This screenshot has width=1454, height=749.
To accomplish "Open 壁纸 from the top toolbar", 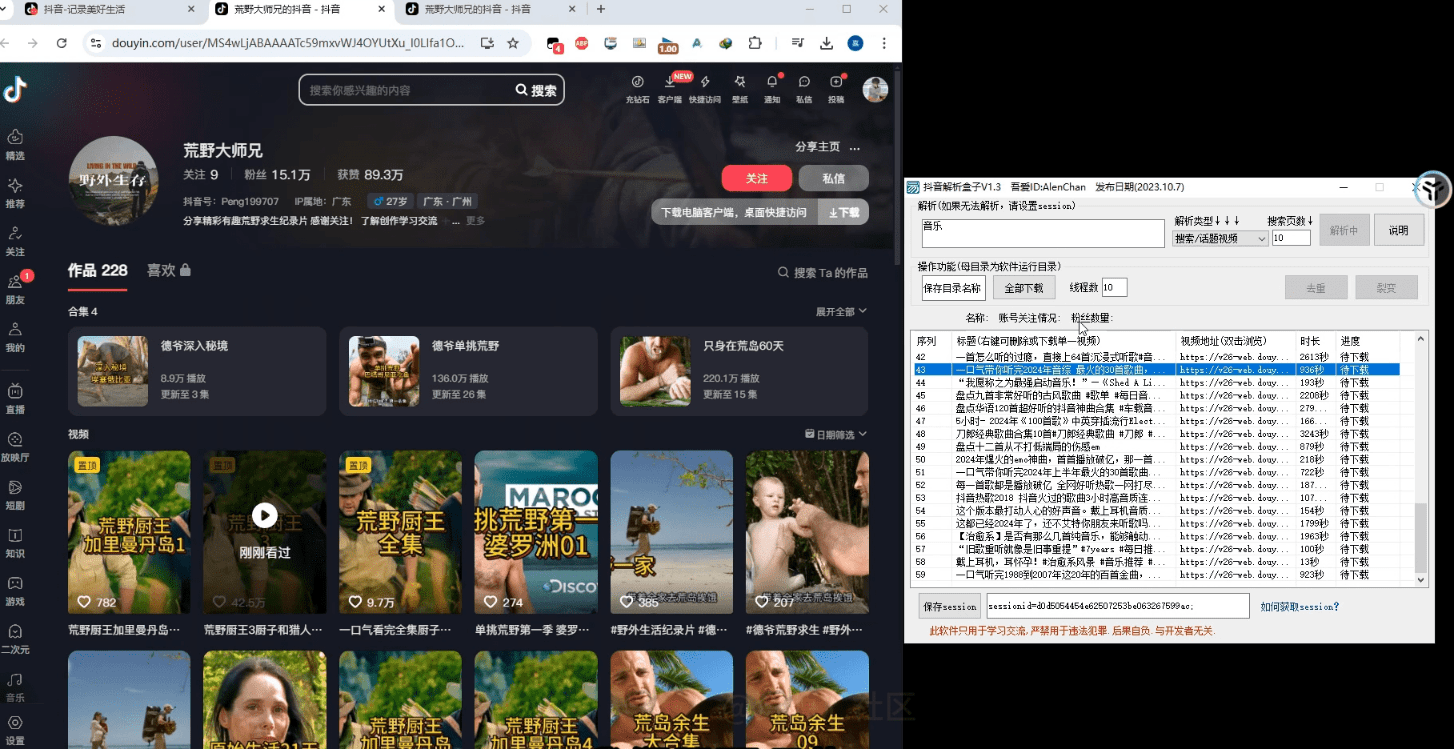I will click(739, 89).
